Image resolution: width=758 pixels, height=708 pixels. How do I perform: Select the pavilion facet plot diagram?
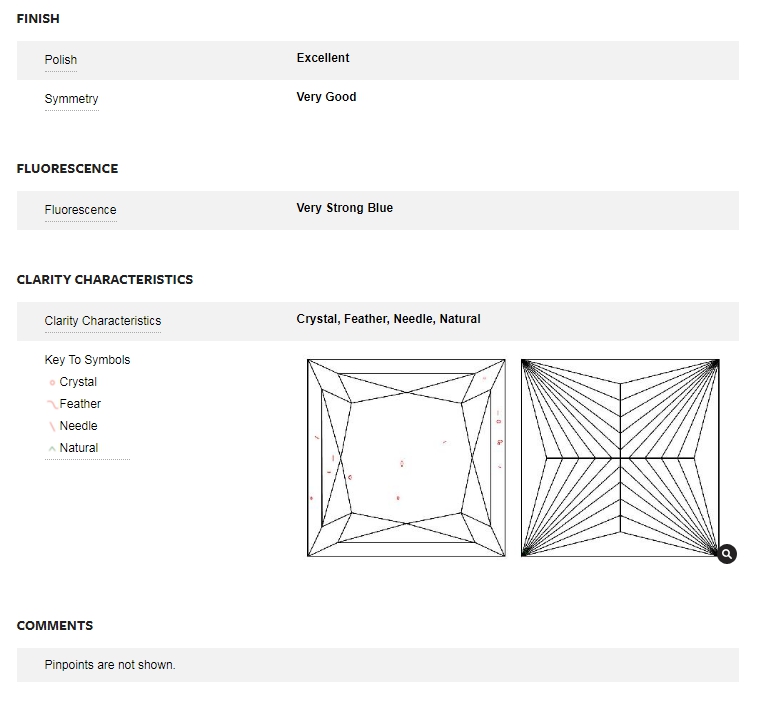click(620, 457)
